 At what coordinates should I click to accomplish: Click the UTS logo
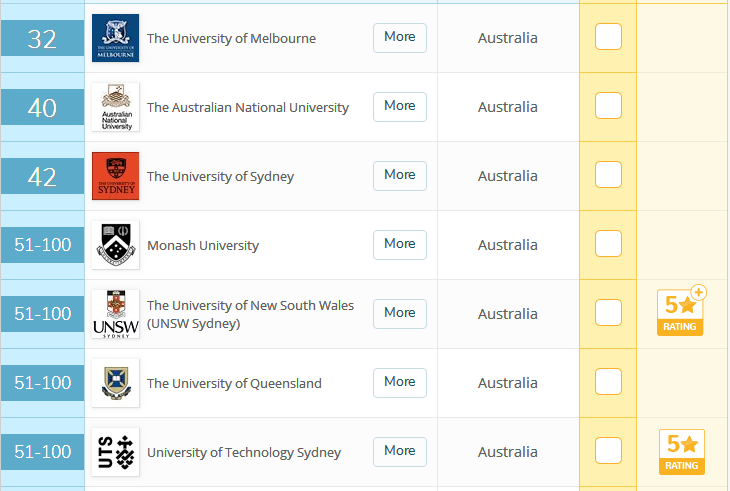(115, 452)
